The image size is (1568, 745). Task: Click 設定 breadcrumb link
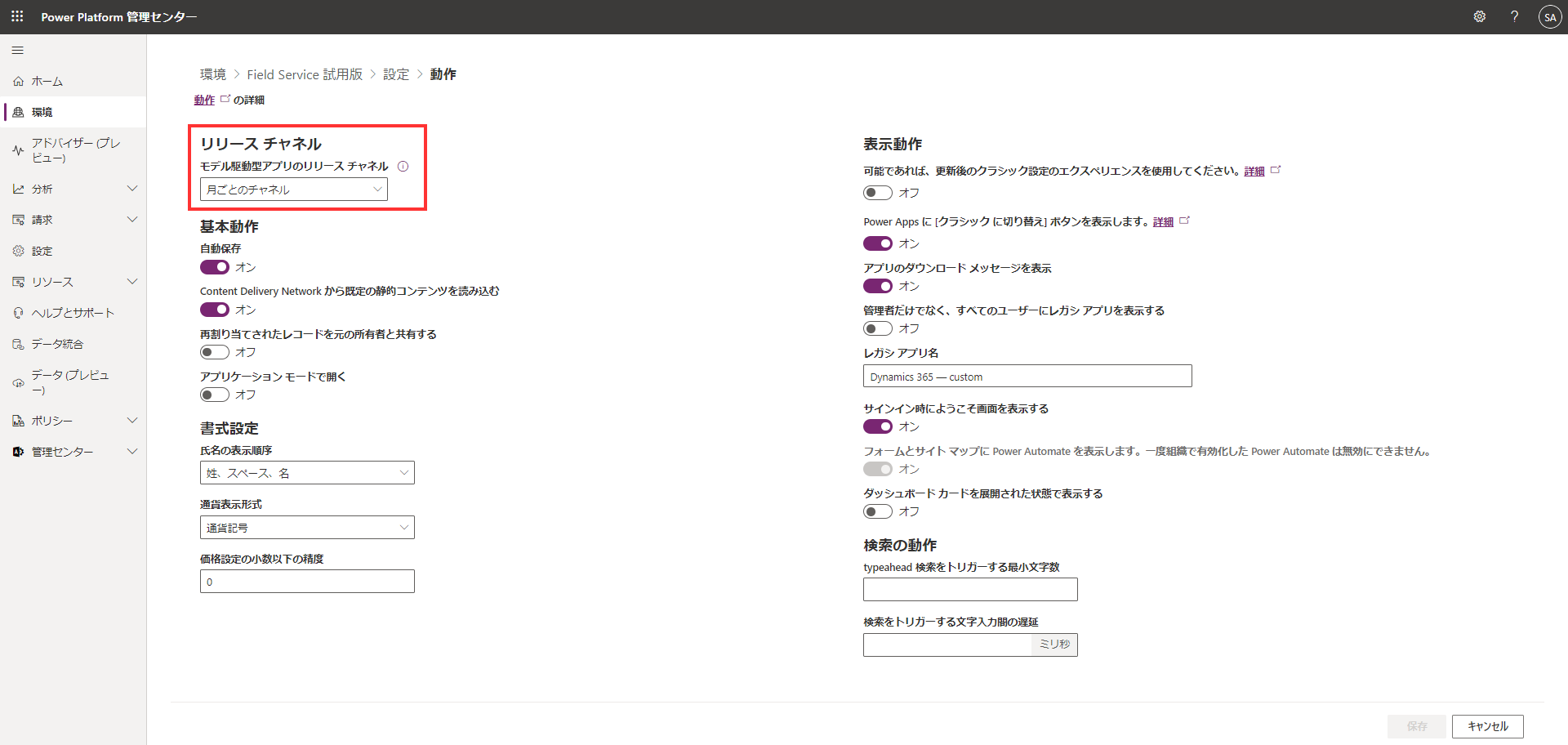pos(396,74)
